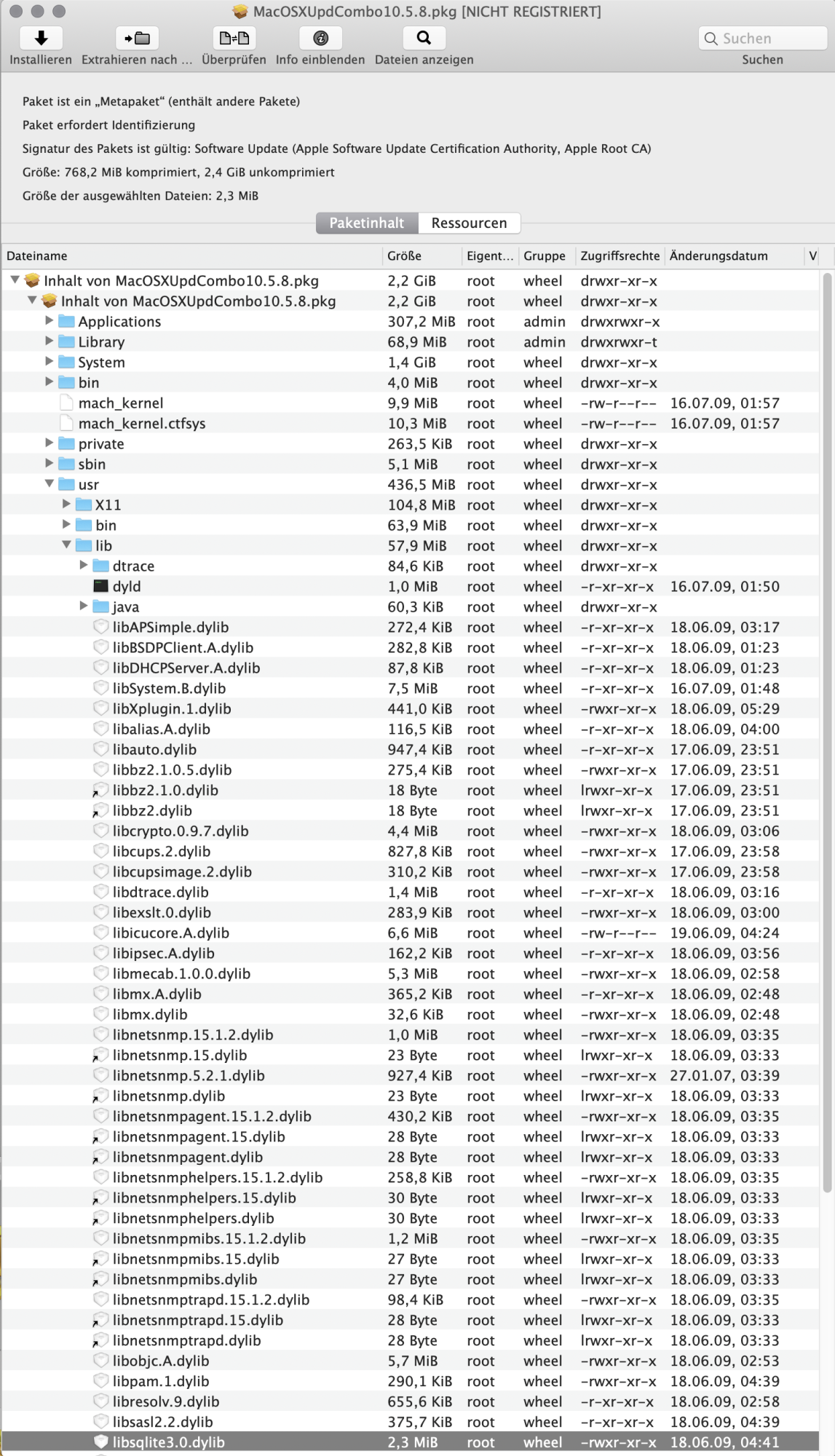Image resolution: width=835 pixels, height=1456 pixels.
Task: Select the libicucore.A.dylib row
Action: [x=411, y=933]
